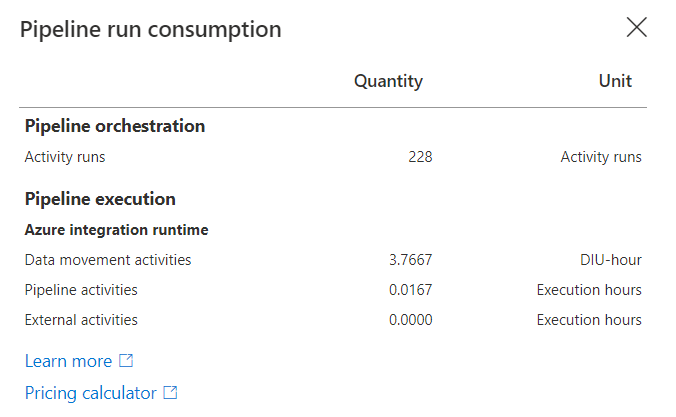Select the Quantity column header
Viewport: 676px width, 417px height.
(x=388, y=81)
